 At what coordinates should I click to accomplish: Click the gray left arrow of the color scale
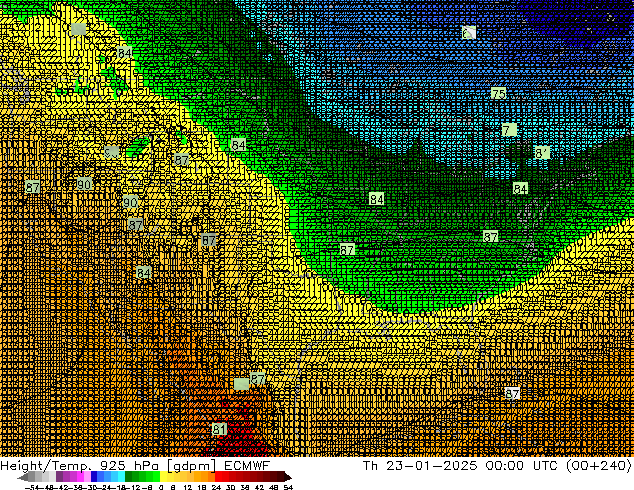(x=23, y=477)
